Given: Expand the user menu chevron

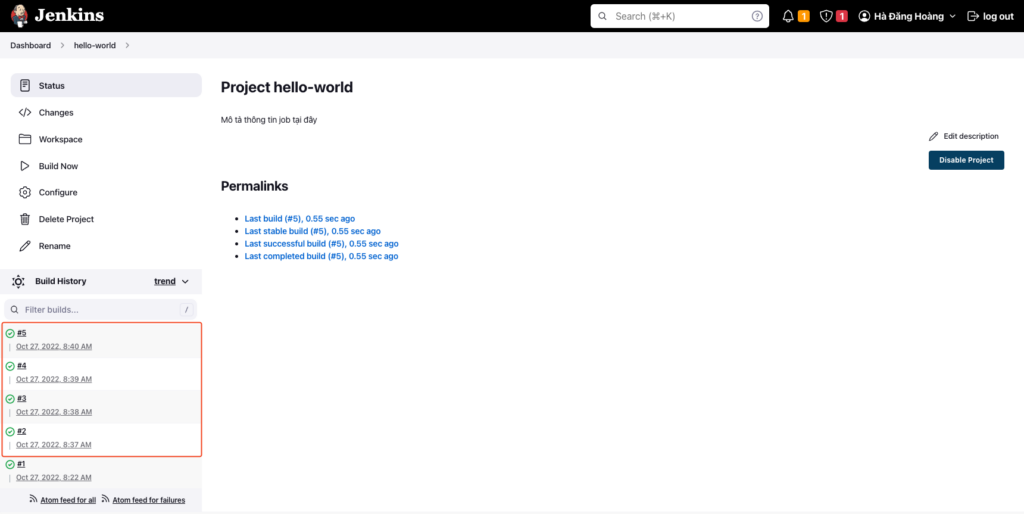Looking at the screenshot, I should pyautogui.click(x=952, y=16).
